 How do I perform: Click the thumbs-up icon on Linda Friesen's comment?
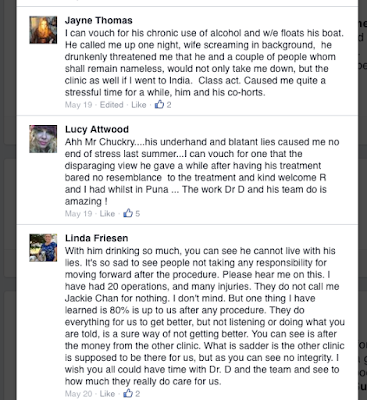(128, 393)
